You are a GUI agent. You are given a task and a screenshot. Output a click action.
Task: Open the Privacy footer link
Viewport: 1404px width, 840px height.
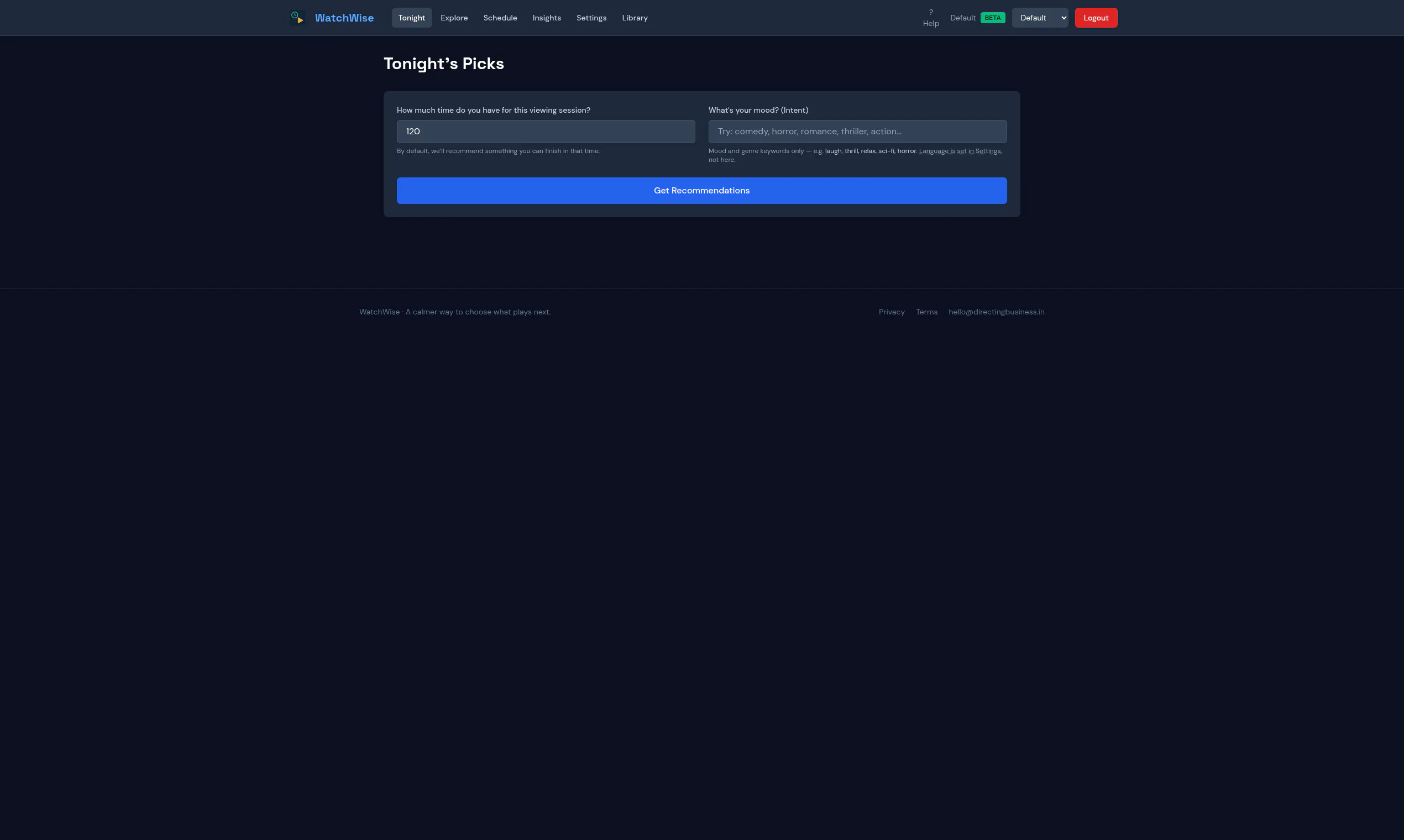tap(891, 312)
